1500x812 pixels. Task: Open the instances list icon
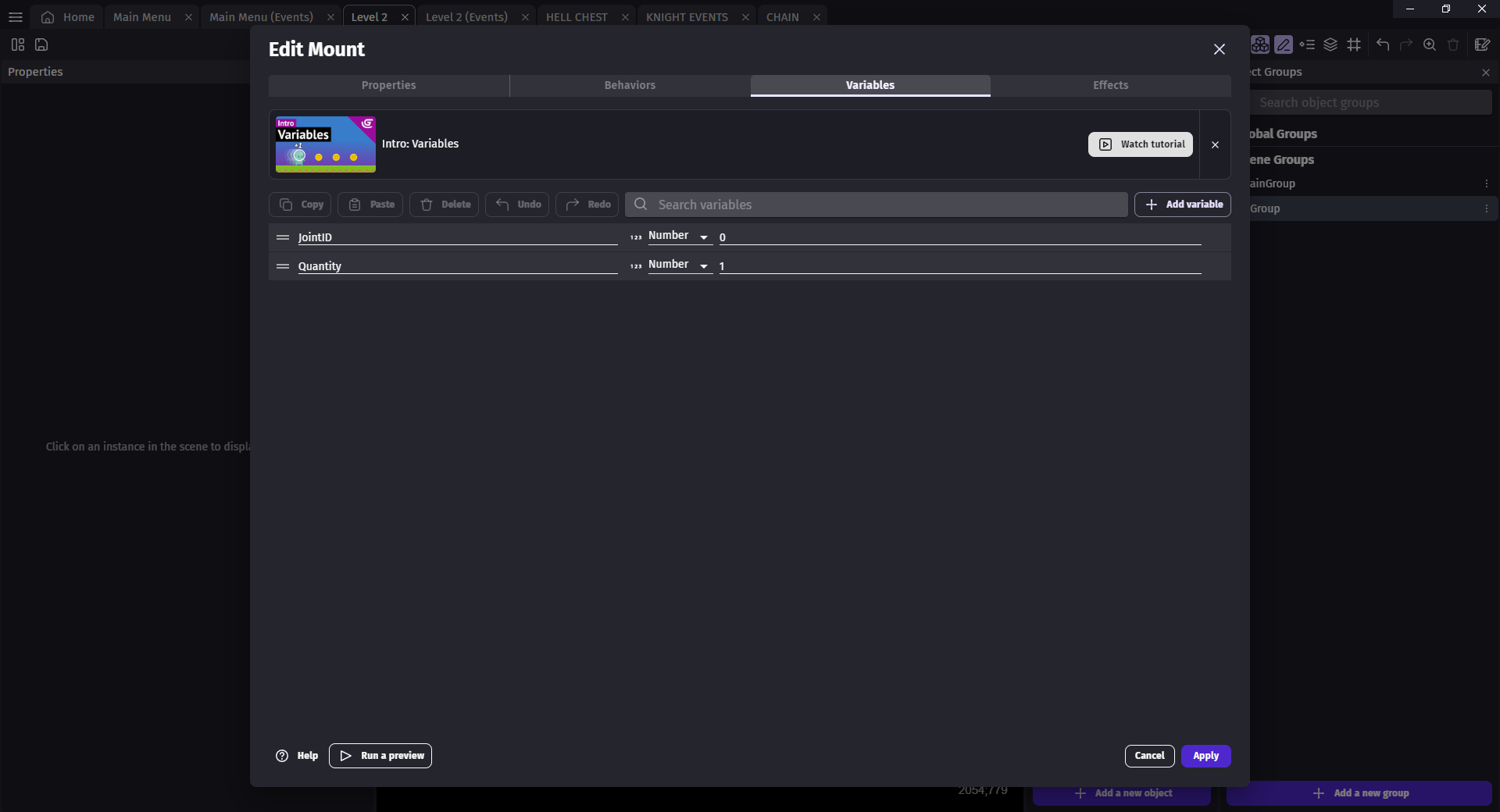pyautogui.click(x=1307, y=45)
